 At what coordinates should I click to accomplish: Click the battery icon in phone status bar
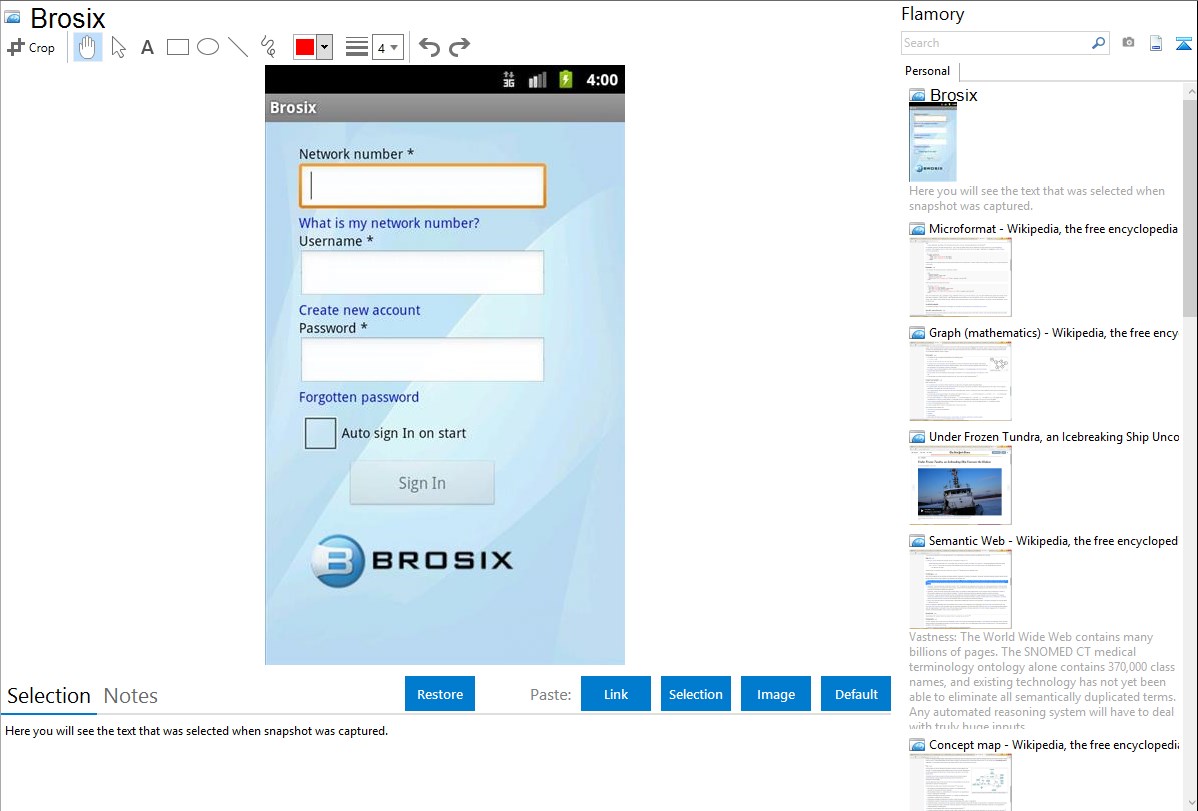(x=566, y=79)
